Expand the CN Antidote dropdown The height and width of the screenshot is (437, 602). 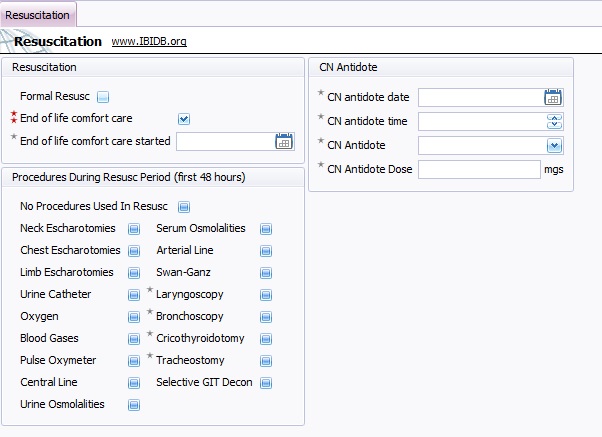[x=555, y=145]
